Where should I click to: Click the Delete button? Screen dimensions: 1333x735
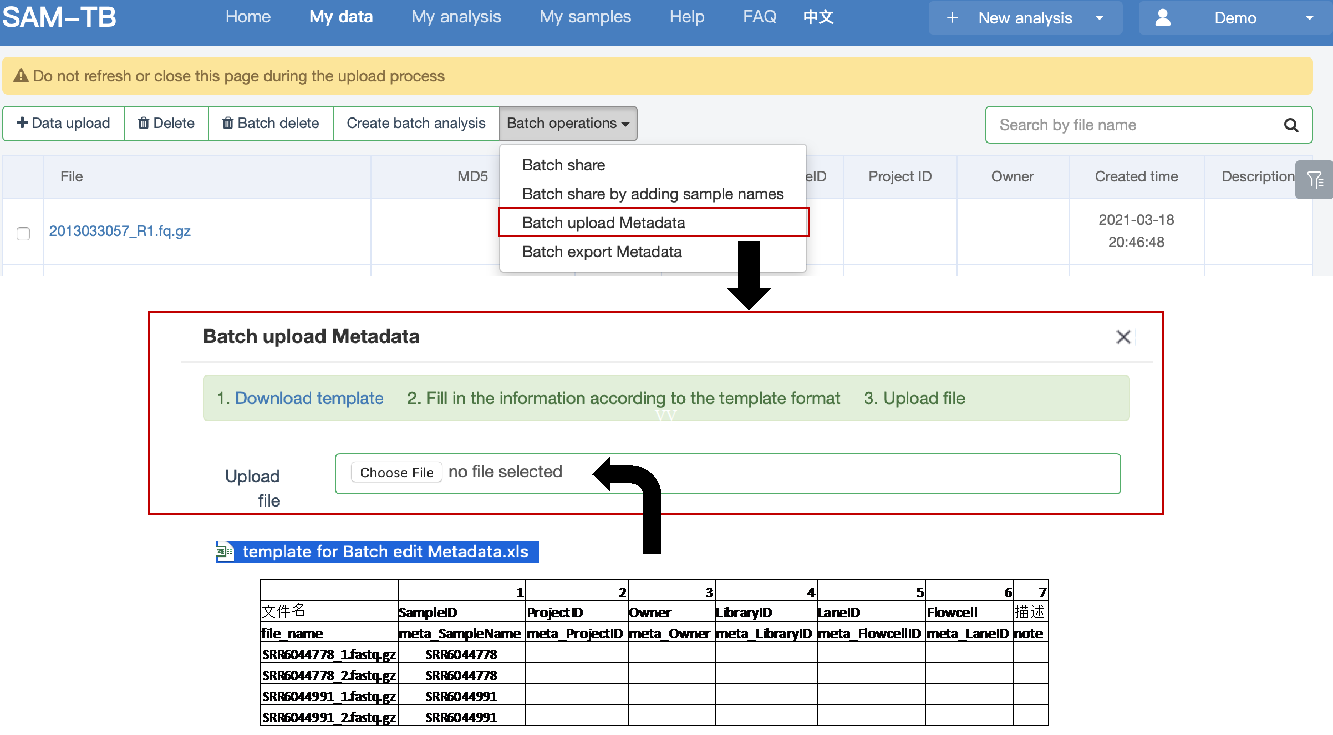166,123
